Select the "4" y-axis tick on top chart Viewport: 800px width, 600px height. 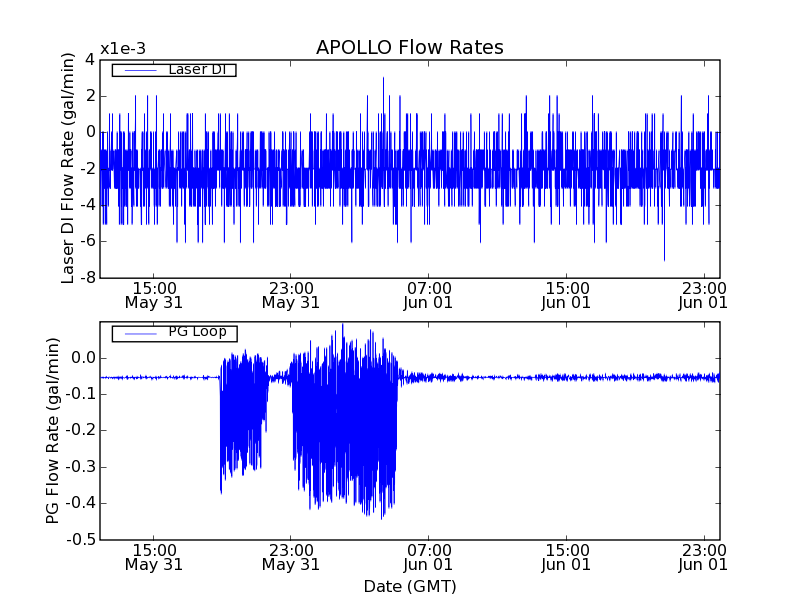tap(89, 60)
